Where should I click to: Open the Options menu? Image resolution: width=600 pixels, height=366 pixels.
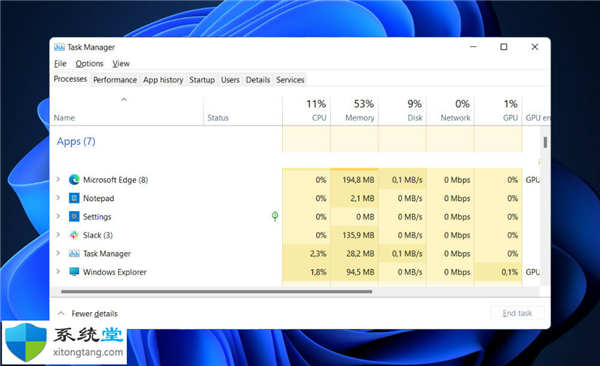[89, 64]
